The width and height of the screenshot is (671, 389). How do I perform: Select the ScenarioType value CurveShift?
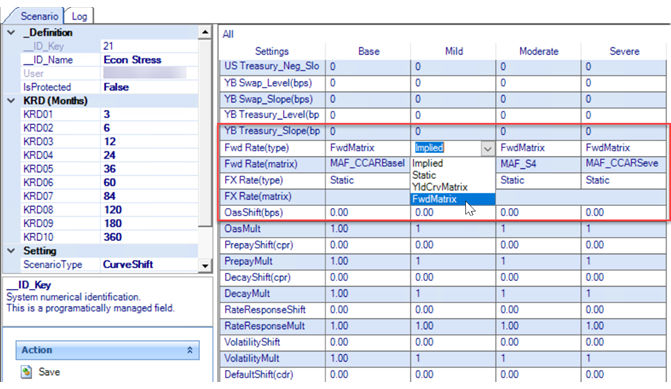[128, 264]
